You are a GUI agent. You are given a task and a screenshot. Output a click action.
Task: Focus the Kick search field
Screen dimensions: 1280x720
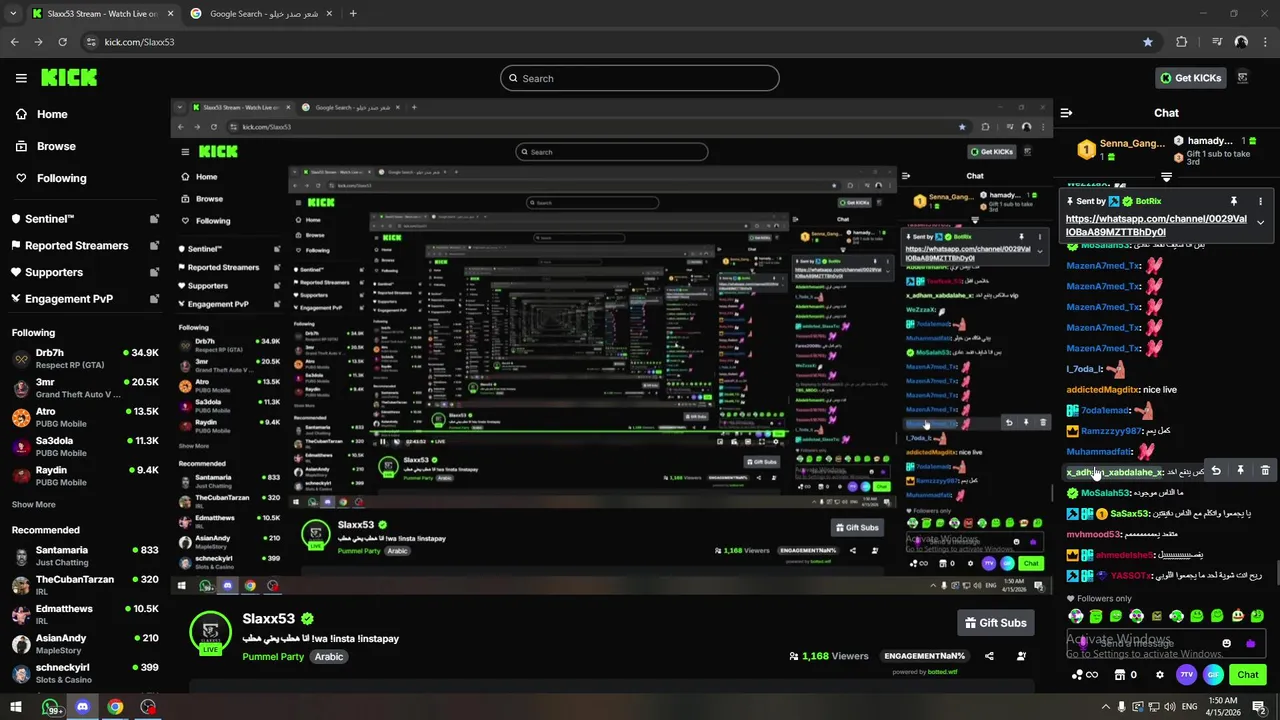[640, 78]
